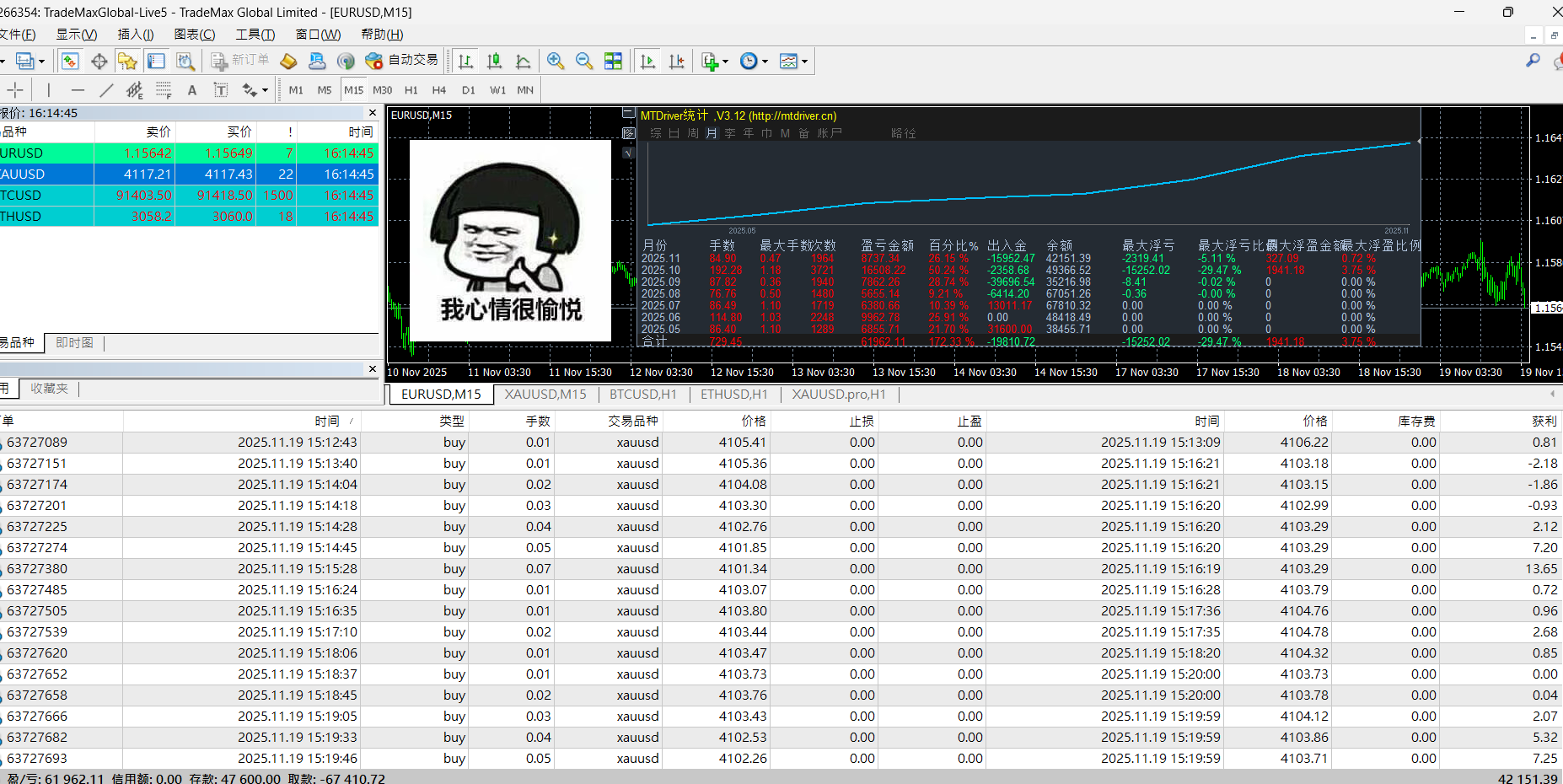
Task: Switch chart to candlestick display
Action: pos(494,61)
